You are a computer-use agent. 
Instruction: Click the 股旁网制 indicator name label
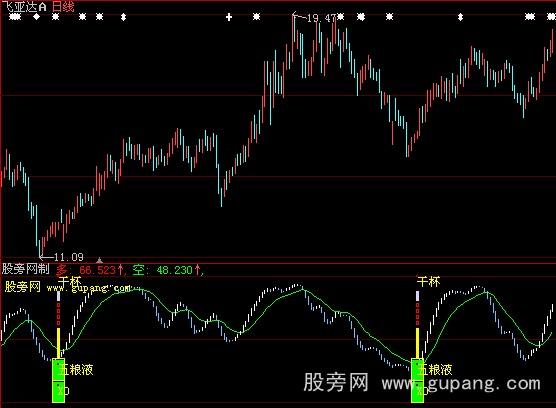26,269
